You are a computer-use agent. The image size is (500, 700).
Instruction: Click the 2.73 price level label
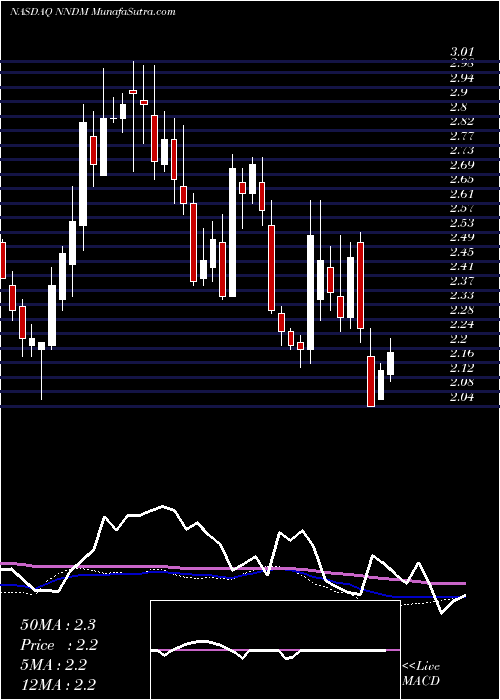[462, 150]
